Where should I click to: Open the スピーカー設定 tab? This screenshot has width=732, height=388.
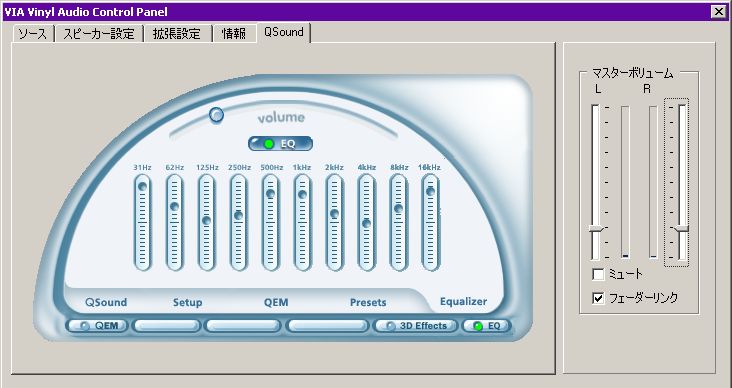pyautogui.click(x=99, y=34)
